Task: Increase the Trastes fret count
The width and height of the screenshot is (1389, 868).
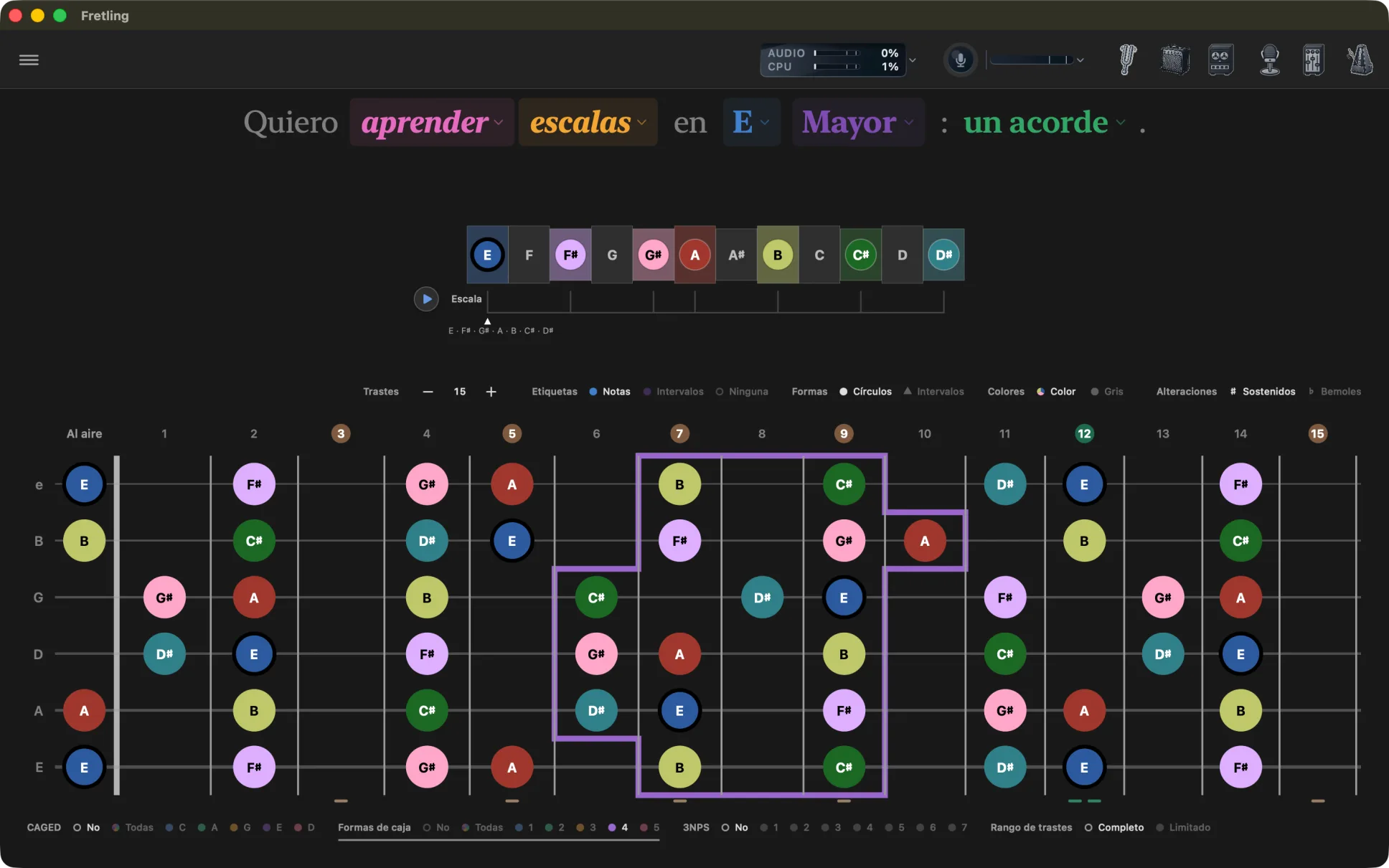Action: click(x=491, y=392)
